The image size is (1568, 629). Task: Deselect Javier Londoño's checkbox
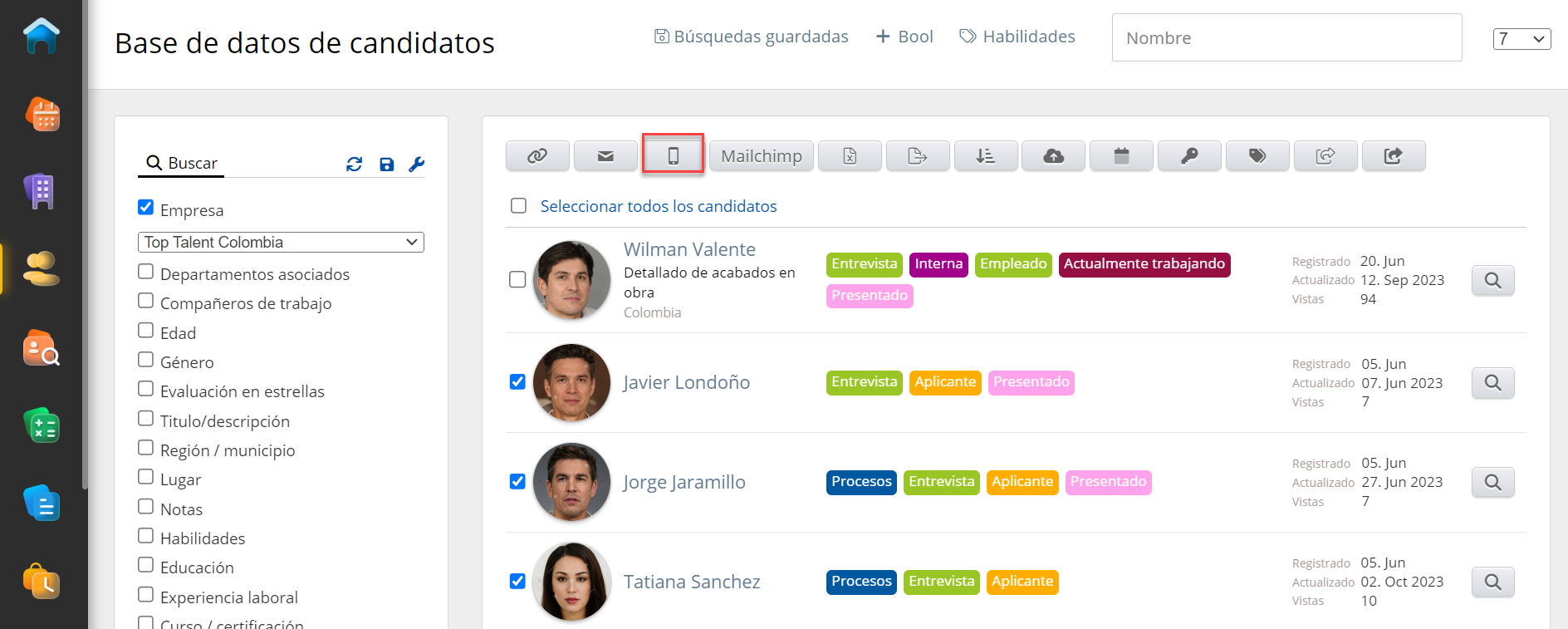(x=517, y=382)
